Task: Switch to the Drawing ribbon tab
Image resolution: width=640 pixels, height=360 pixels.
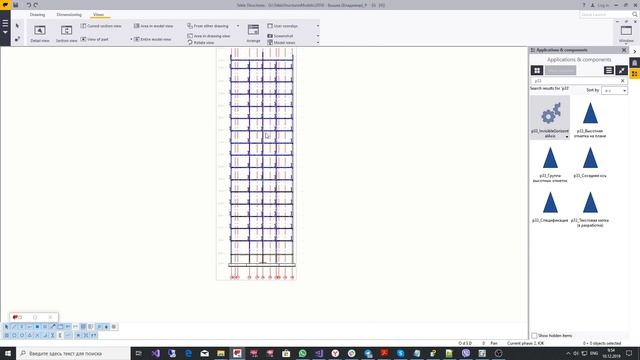Action: [x=37, y=15]
